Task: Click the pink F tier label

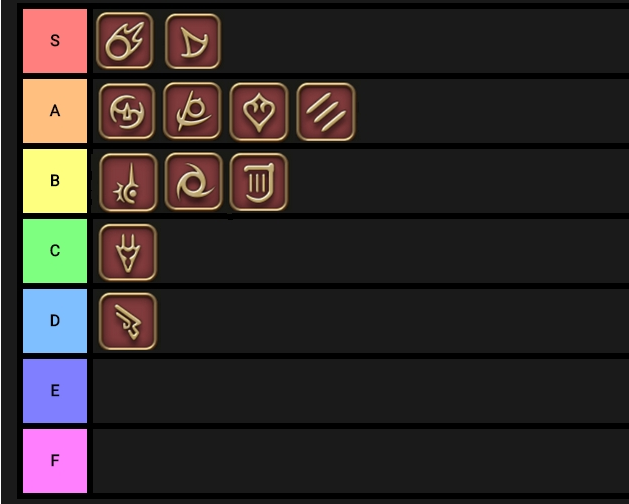Action: (55, 461)
